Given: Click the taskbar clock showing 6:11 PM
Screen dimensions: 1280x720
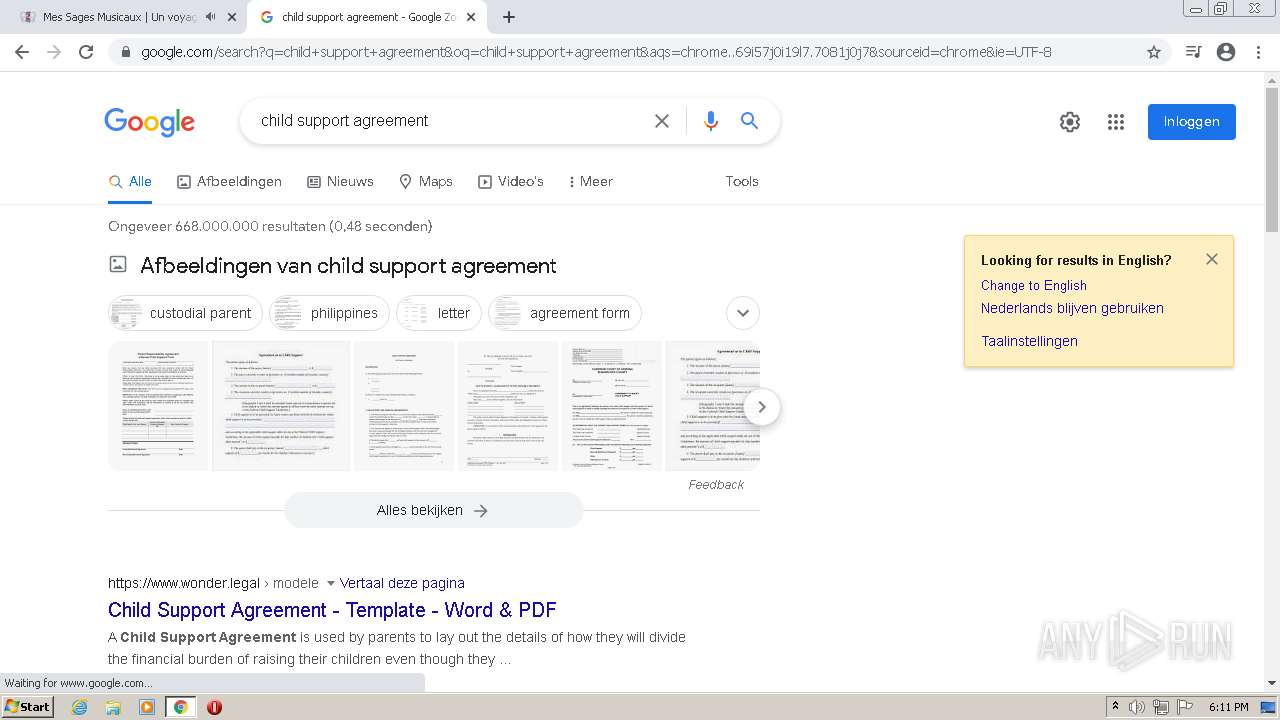Looking at the screenshot, I should (x=1228, y=707).
